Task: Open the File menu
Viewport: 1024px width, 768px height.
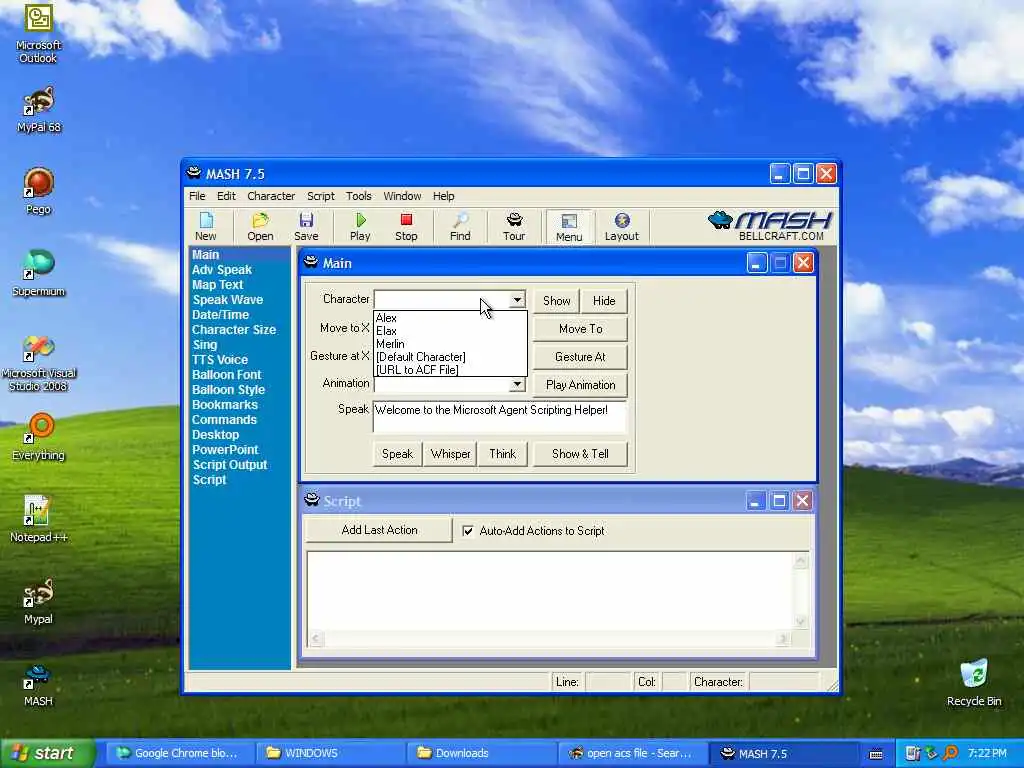Action: coord(197,196)
